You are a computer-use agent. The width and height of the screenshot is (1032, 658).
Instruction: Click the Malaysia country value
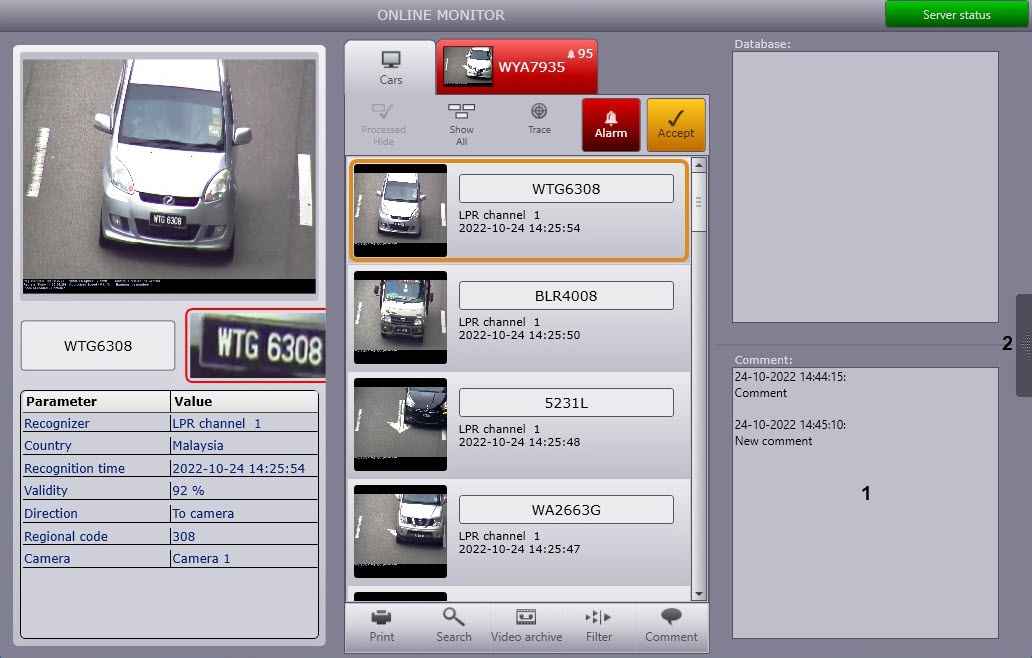tap(198, 445)
